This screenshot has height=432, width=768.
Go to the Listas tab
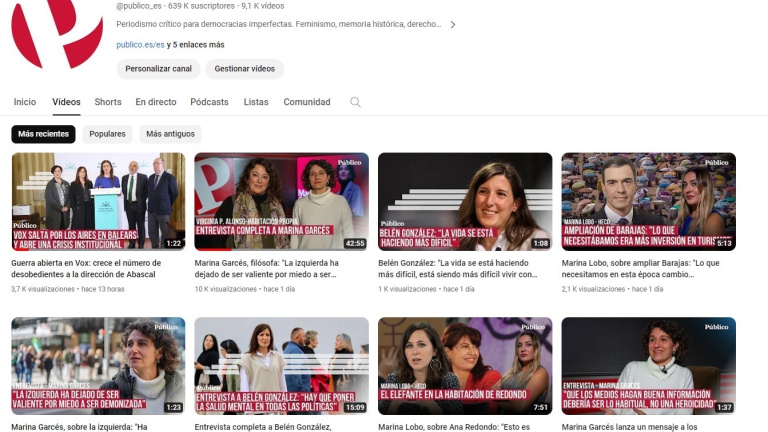[x=256, y=102]
